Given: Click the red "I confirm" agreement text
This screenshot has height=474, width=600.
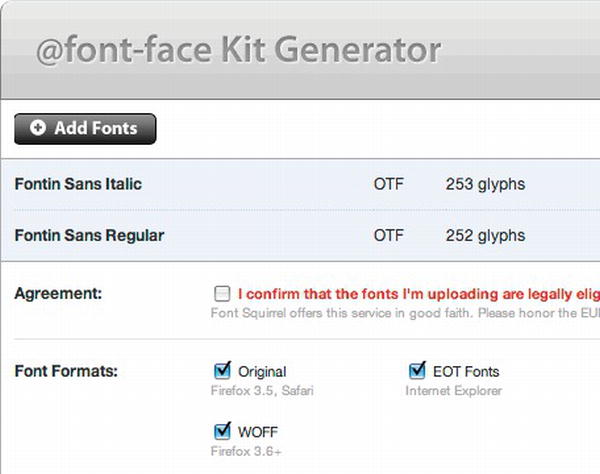Looking at the screenshot, I should coord(418,294).
